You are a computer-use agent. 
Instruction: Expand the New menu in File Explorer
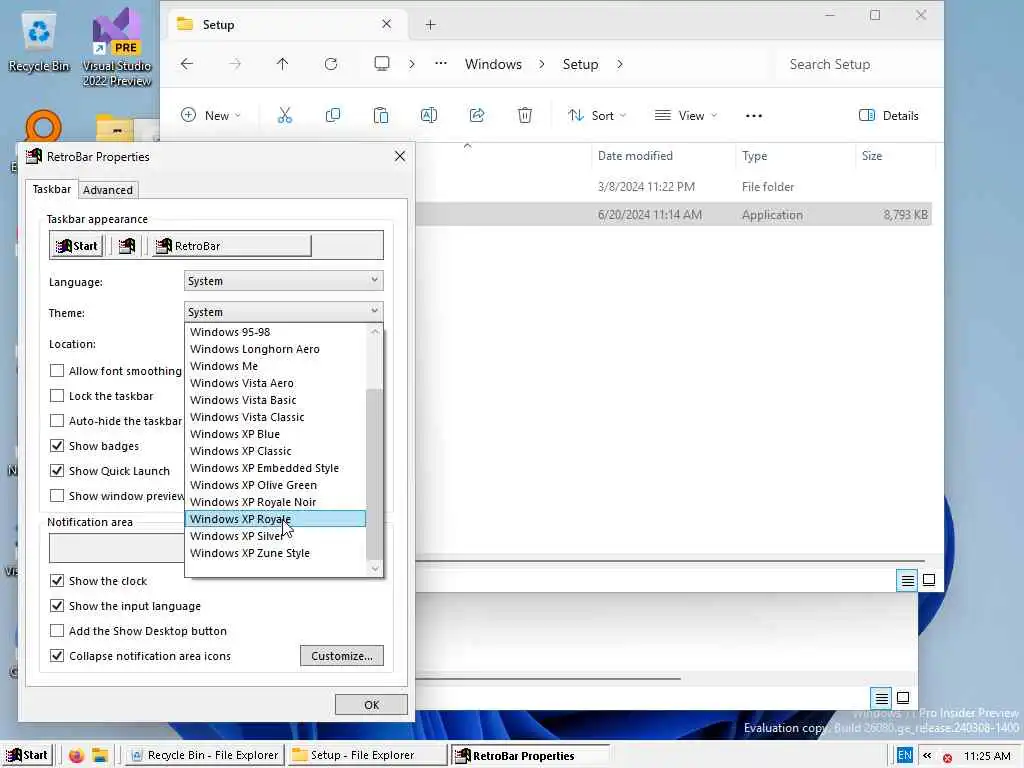(x=211, y=116)
